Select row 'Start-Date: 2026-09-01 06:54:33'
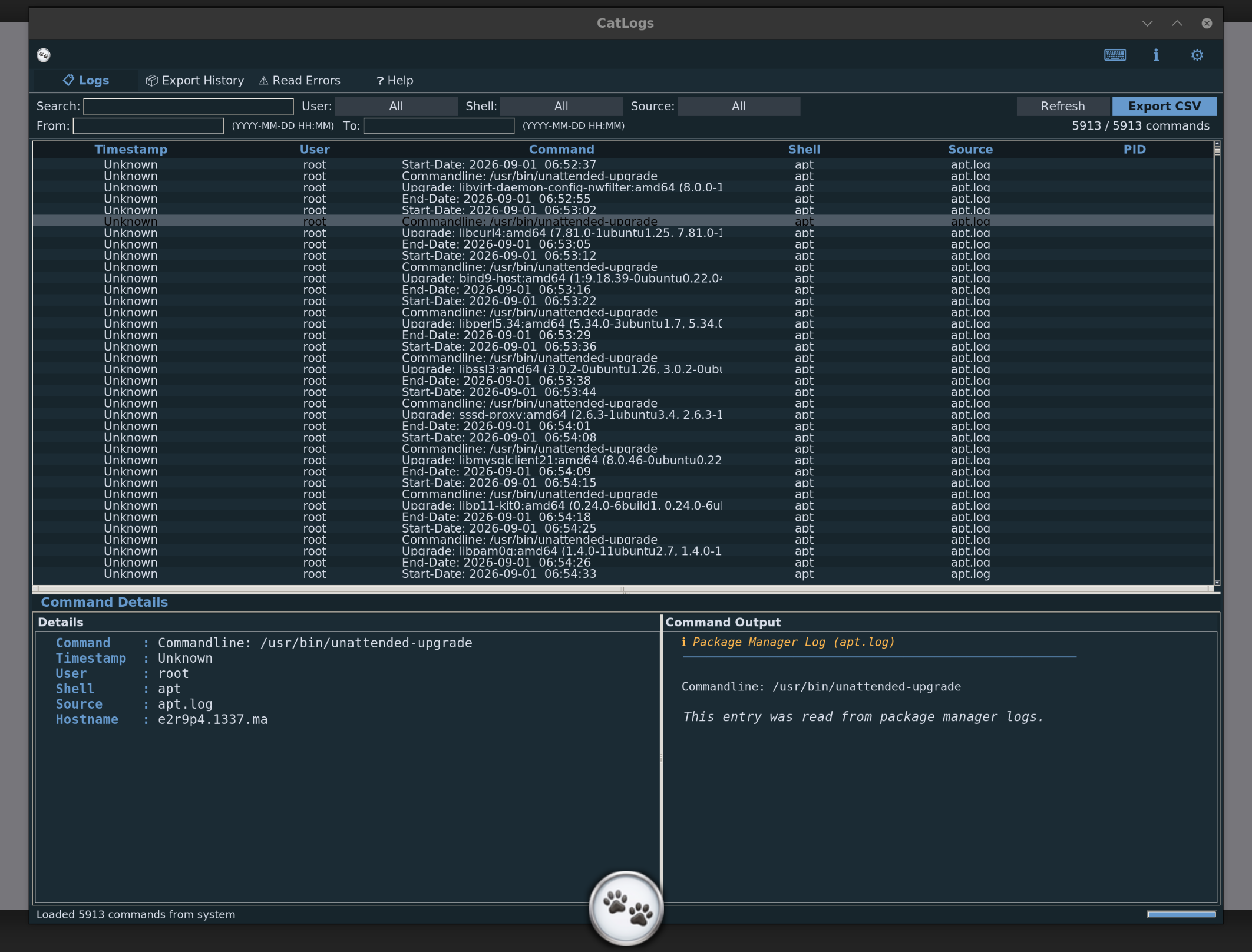Screen dimensions: 1252x952 click(x=623, y=574)
